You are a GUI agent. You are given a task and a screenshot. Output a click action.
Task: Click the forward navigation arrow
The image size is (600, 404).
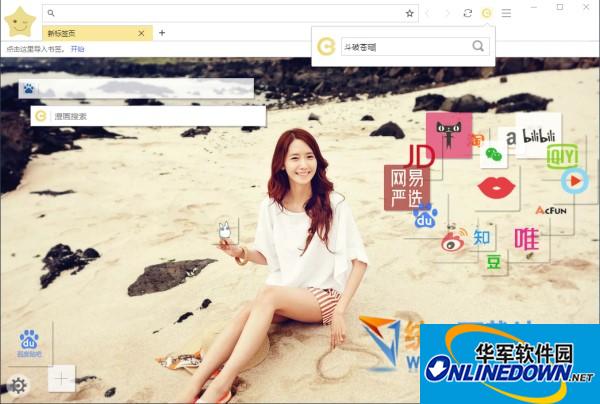447,13
